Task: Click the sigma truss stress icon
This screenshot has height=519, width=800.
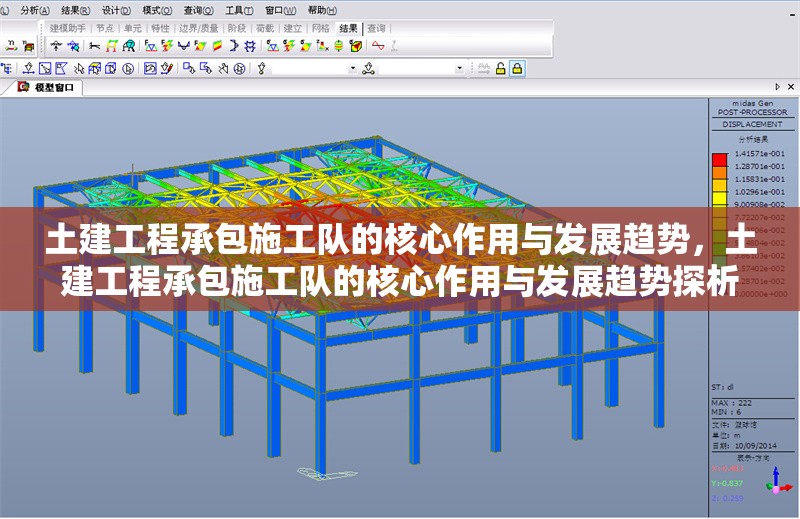Action: [x=272, y=46]
